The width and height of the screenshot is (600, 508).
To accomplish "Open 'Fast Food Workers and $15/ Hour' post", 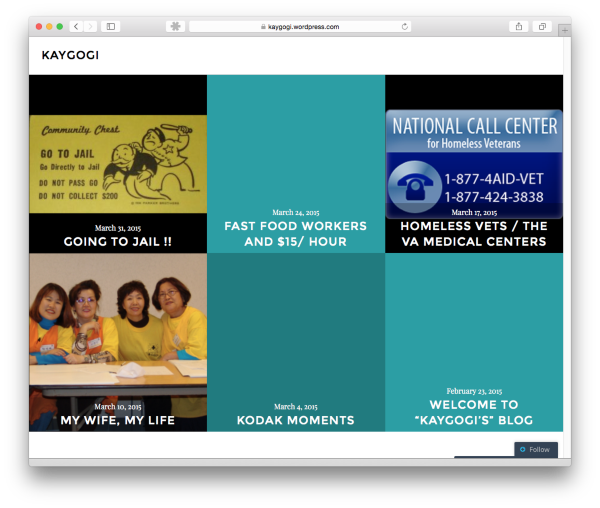I will coord(296,234).
